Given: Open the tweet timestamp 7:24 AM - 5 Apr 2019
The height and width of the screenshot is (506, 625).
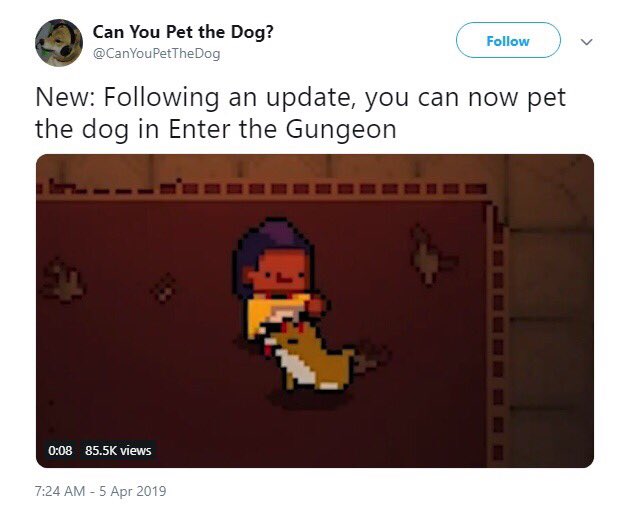Looking at the screenshot, I should (x=100, y=491).
